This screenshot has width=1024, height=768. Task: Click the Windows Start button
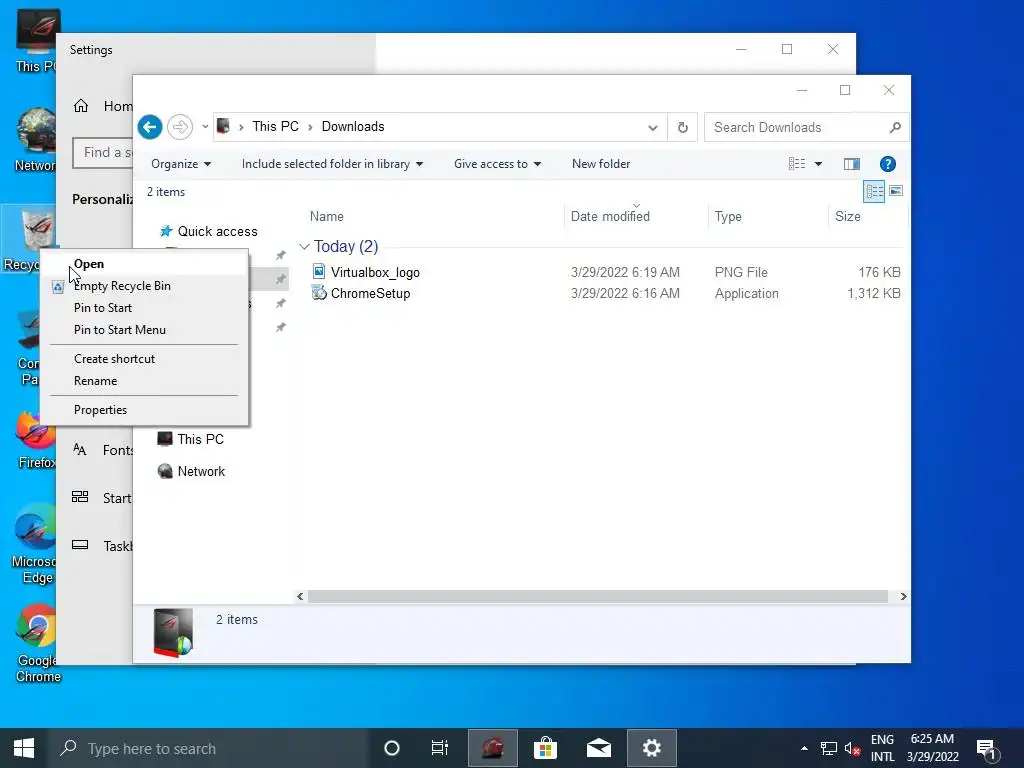(24, 748)
